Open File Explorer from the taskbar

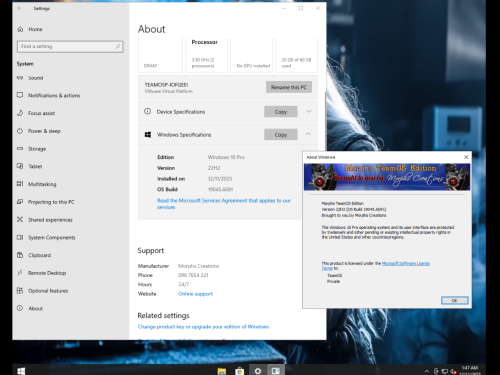(x=222, y=371)
